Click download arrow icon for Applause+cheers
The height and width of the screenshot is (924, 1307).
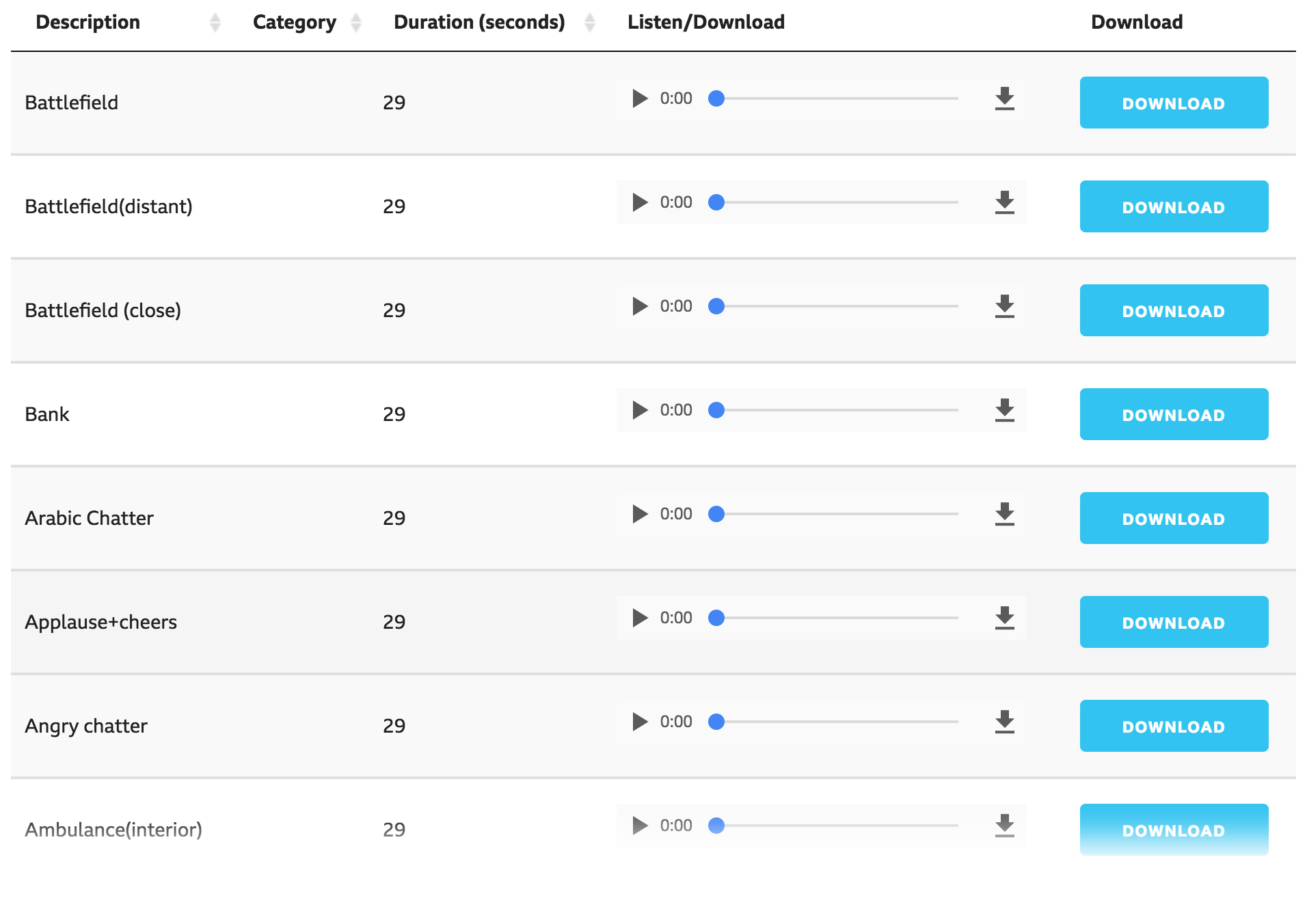(x=1004, y=618)
